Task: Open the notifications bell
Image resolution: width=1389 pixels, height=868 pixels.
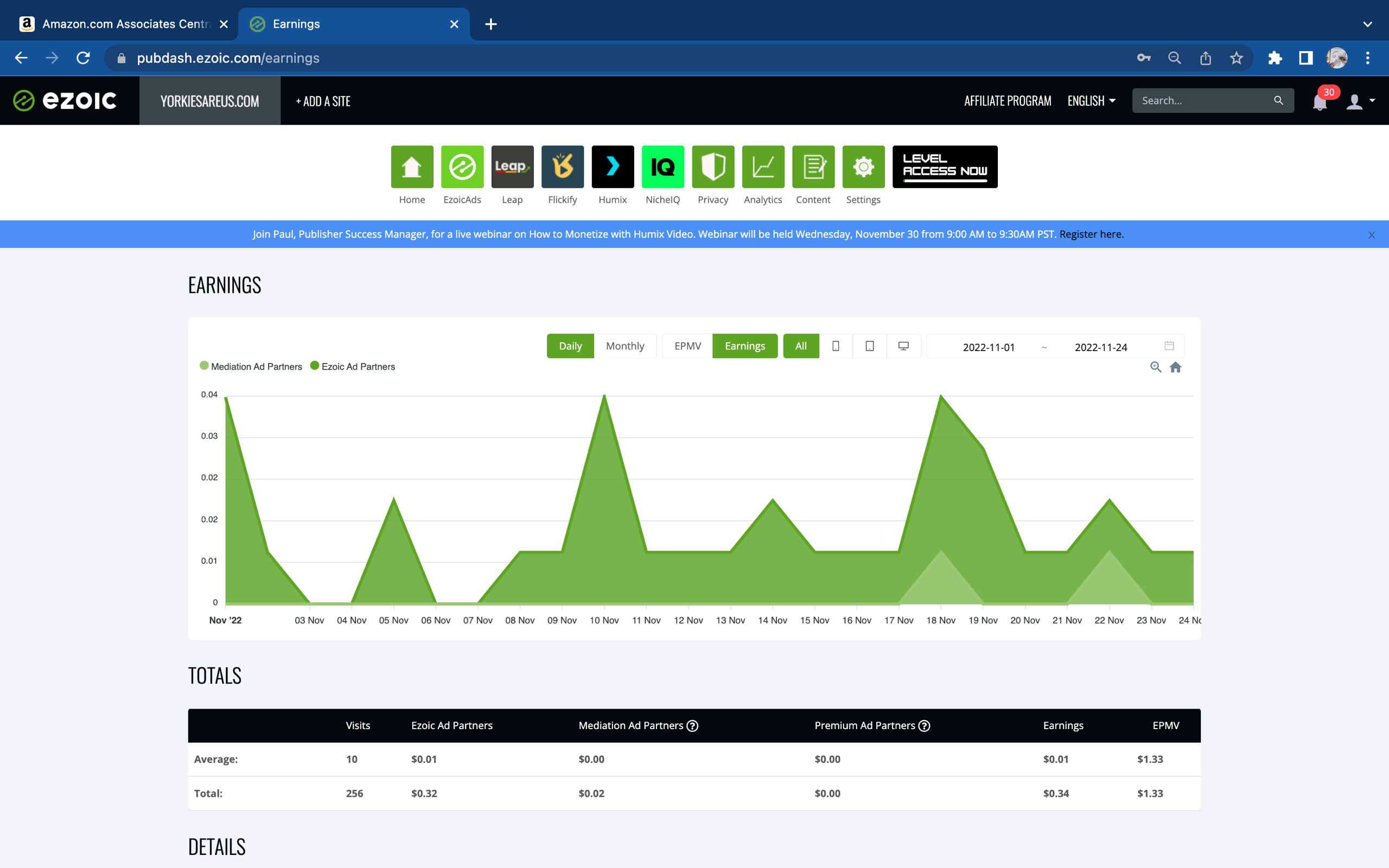Action: (x=1320, y=101)
